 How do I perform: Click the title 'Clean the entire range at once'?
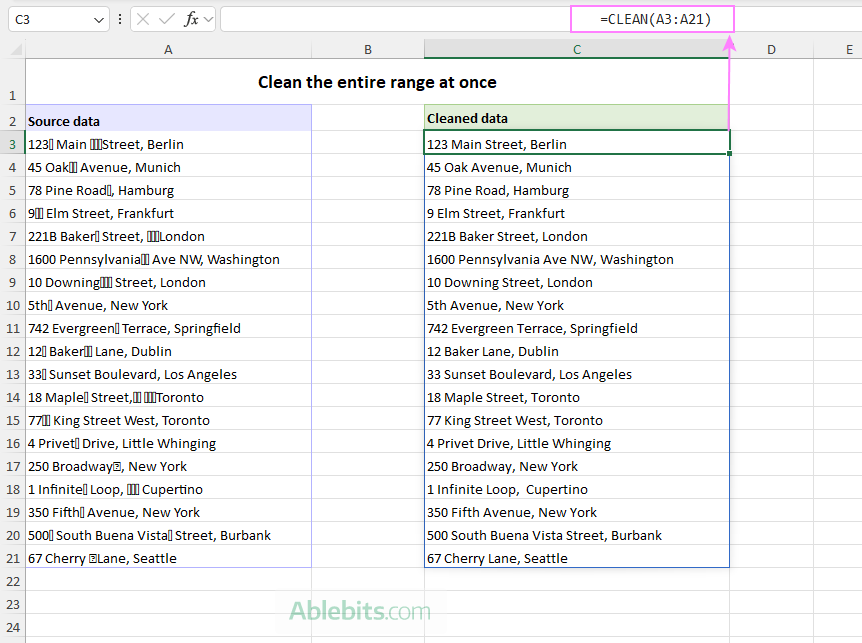click(377, 82)
